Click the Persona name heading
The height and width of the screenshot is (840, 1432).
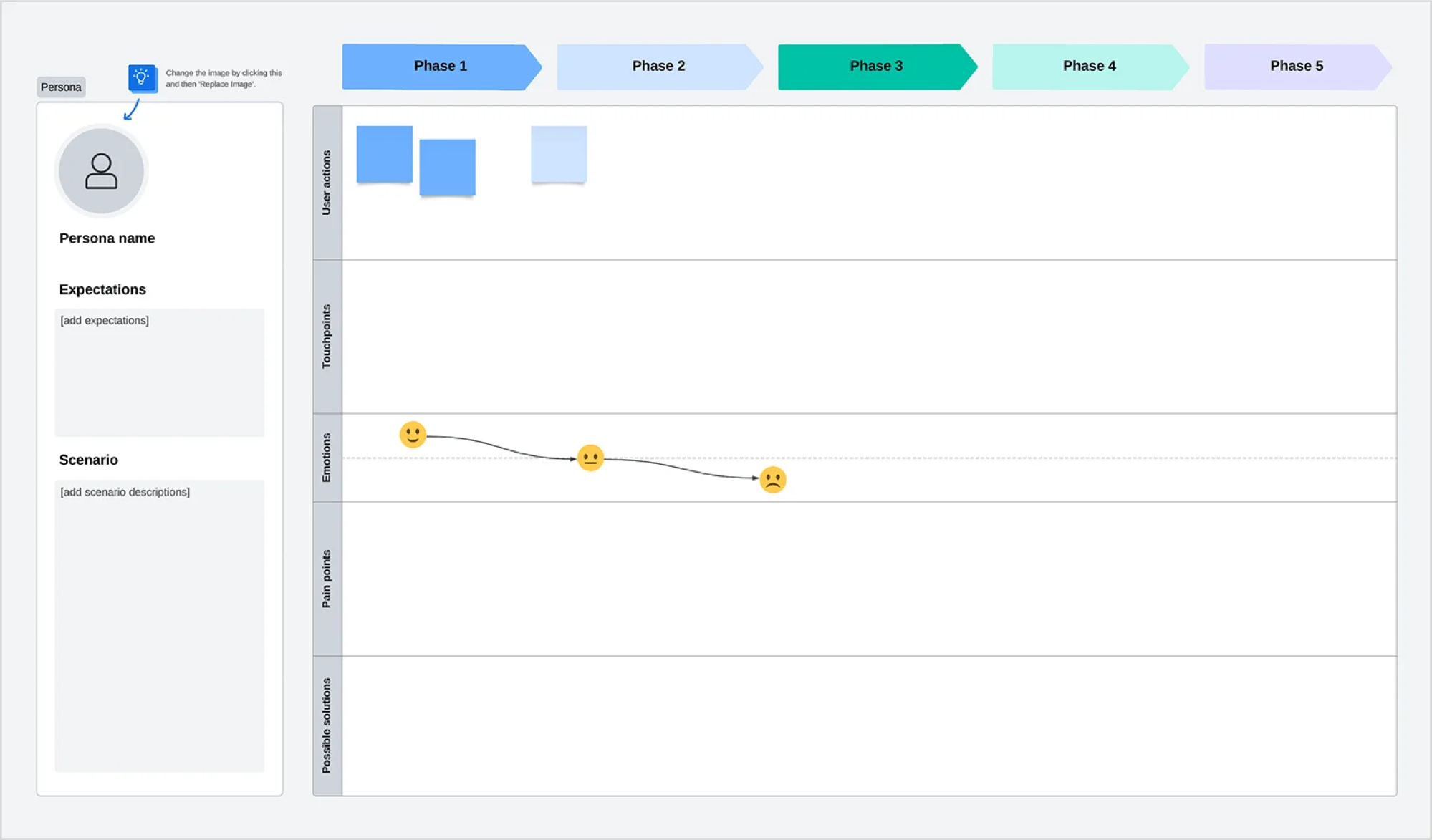tap(106, 238)
